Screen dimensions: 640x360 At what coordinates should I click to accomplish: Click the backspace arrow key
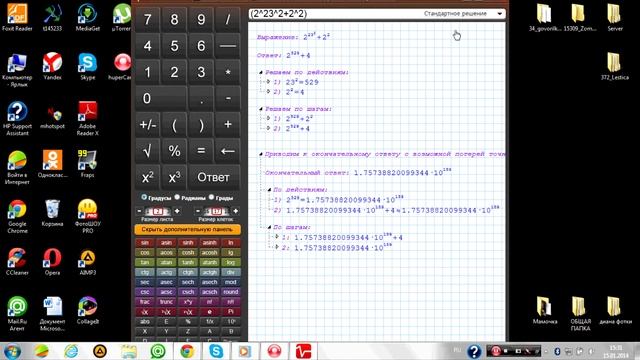[x=228, y=151]
